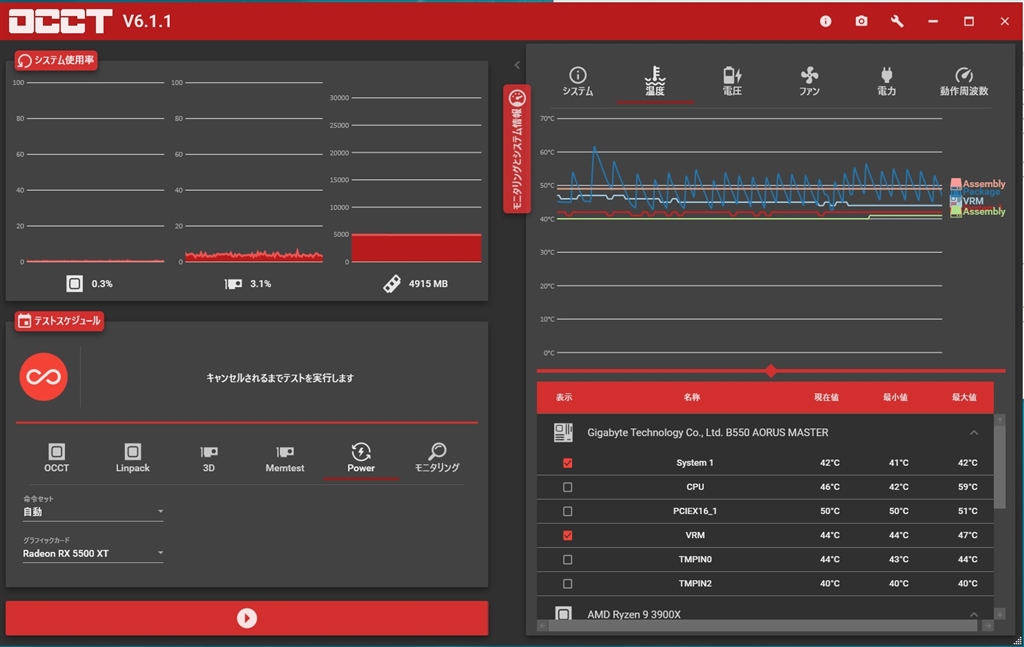Image resolution: width=1024 pixels, height=647 pixels.
Task: Click the モニタリングとシステム情報 side tab
Action: tap(517, 149)
